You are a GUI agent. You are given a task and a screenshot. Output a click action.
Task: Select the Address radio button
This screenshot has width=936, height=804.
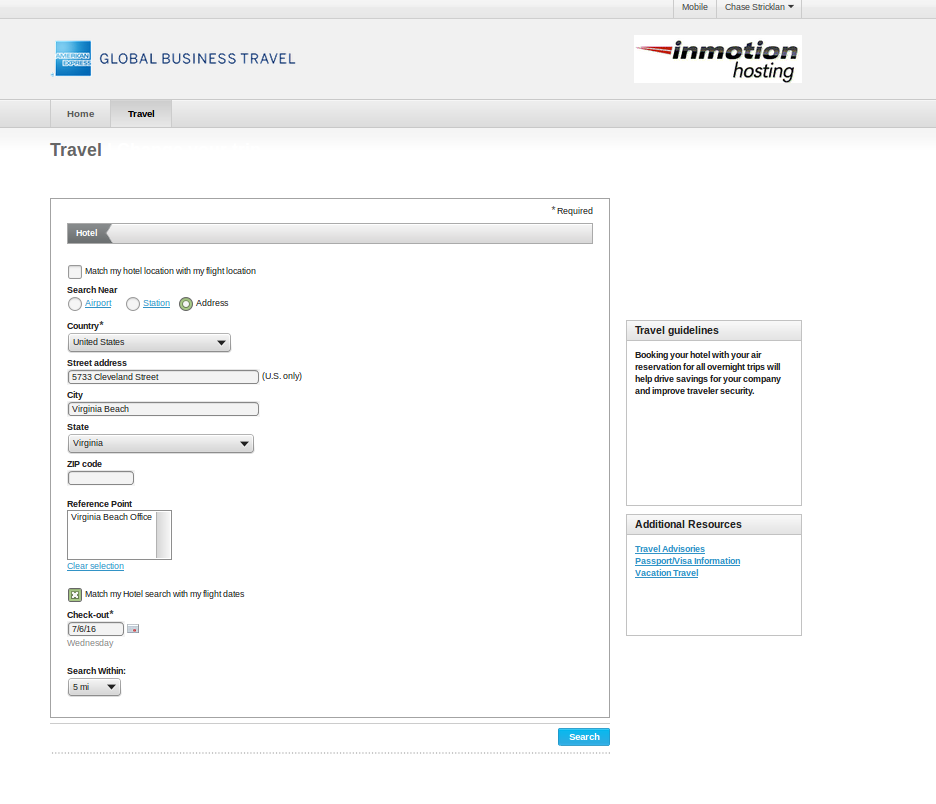pos(186,304)
